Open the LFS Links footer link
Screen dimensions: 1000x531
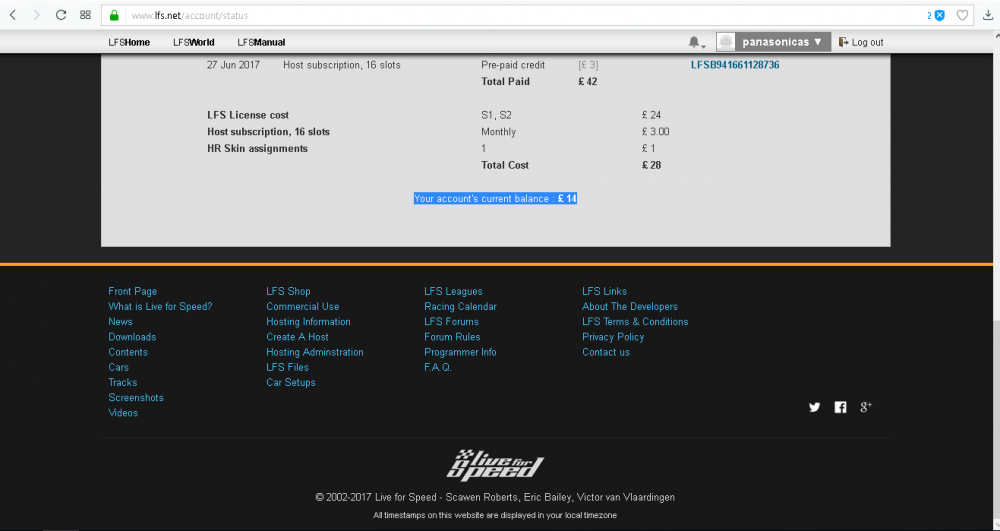point(605,291)
